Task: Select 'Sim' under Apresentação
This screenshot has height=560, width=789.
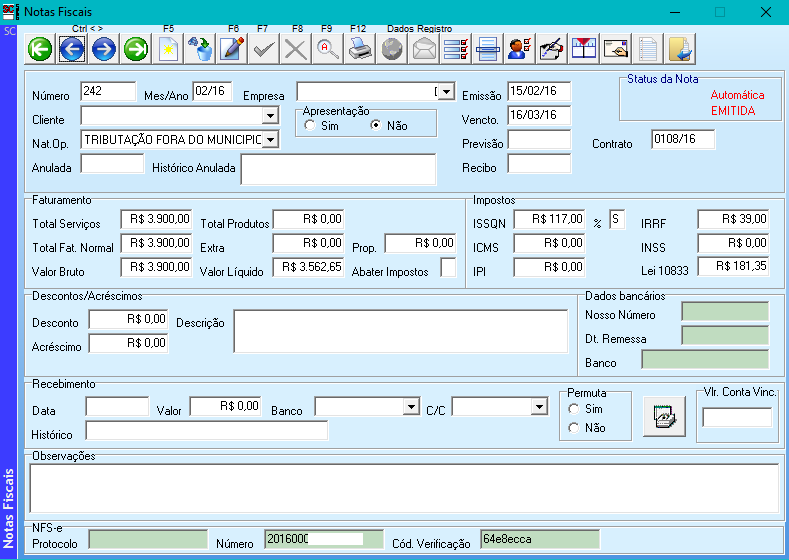Action: click(x=311, y=126)
